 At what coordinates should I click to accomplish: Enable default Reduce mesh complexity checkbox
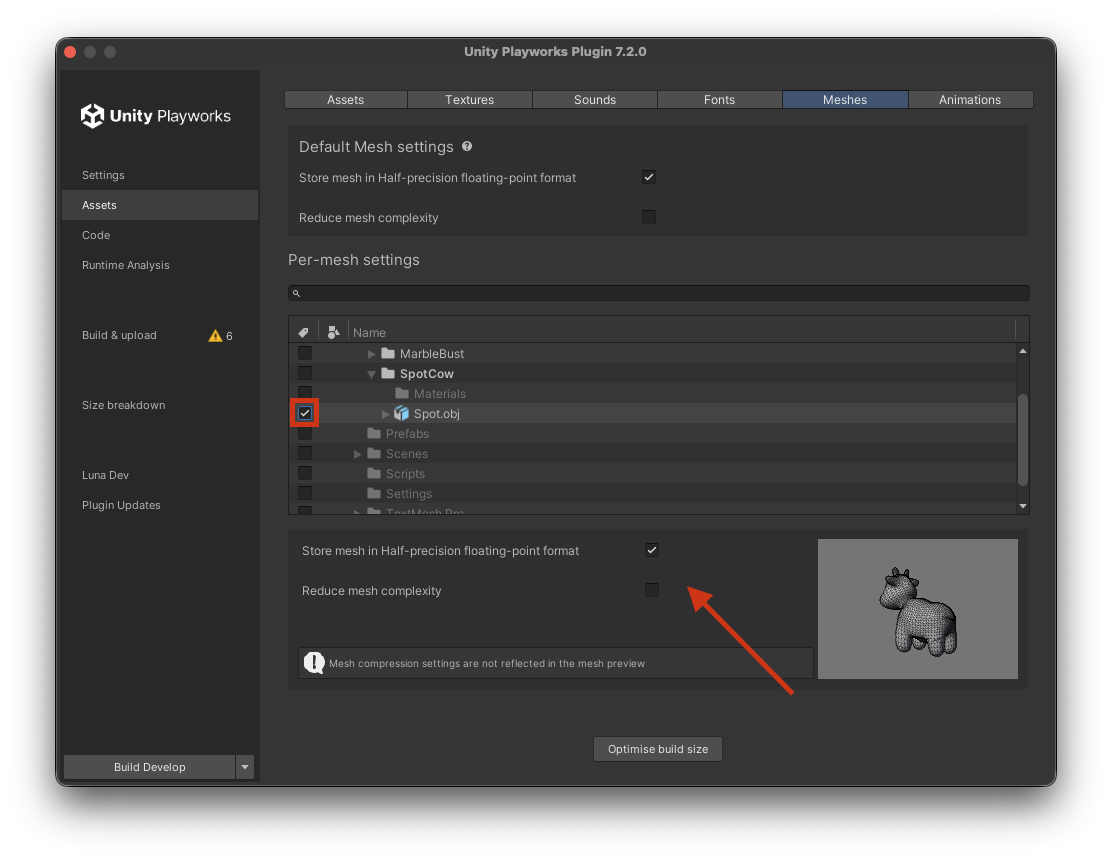click(649, 217)
